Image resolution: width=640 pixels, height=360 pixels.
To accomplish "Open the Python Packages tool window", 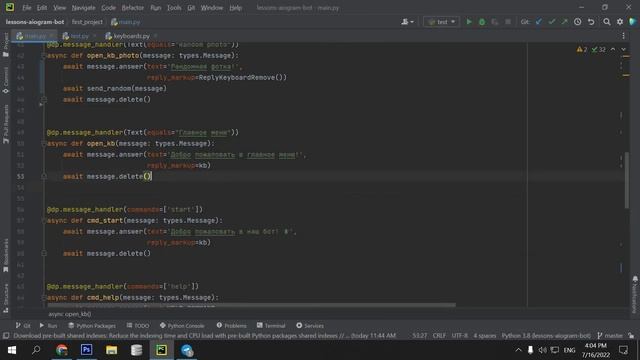I will 92,325.
